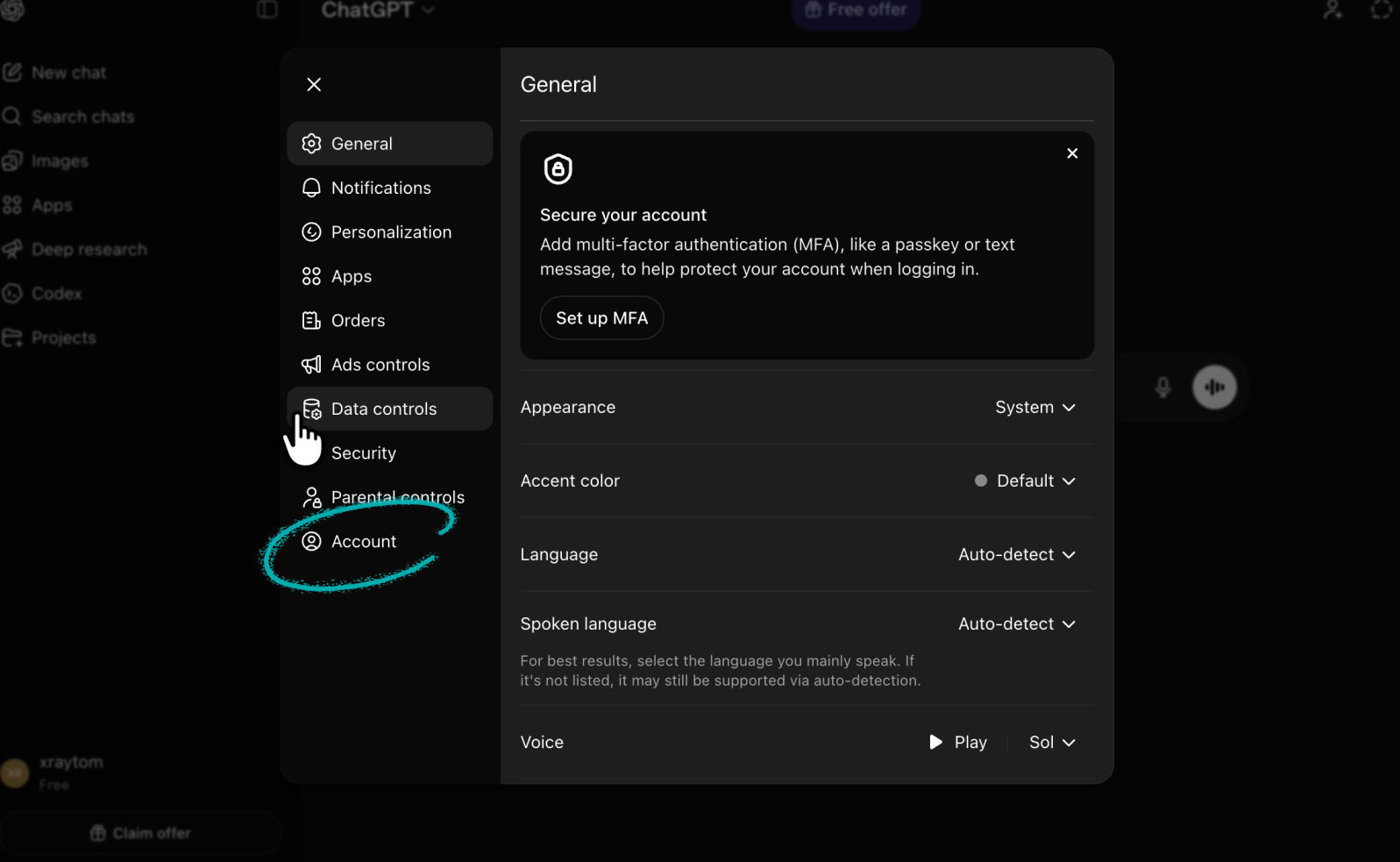Open Parental controls settings tab

(x=389, y=497)
